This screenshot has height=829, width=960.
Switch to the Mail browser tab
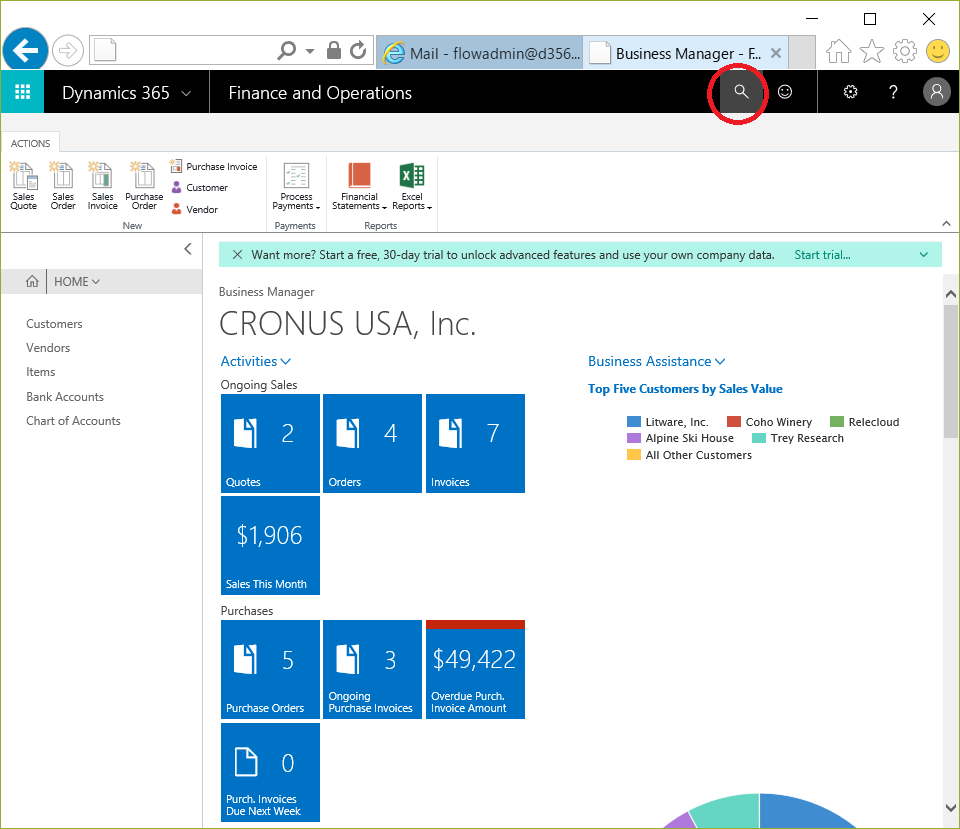tap(481, 53)
